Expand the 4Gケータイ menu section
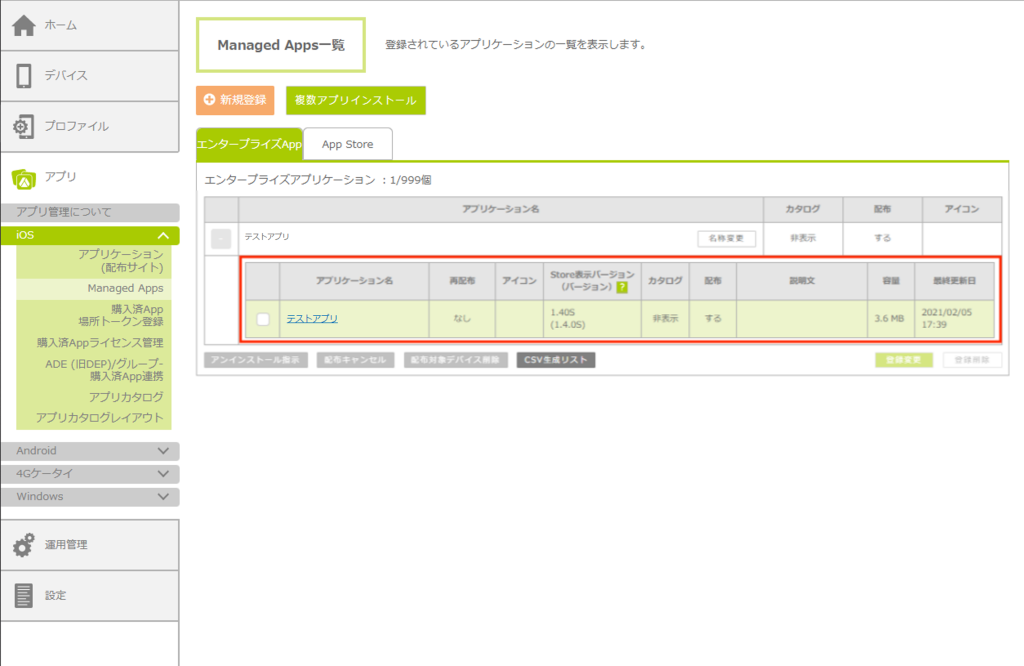Image resolution: width=1024 pixels, height=666 pixels. tap(164, 474)
